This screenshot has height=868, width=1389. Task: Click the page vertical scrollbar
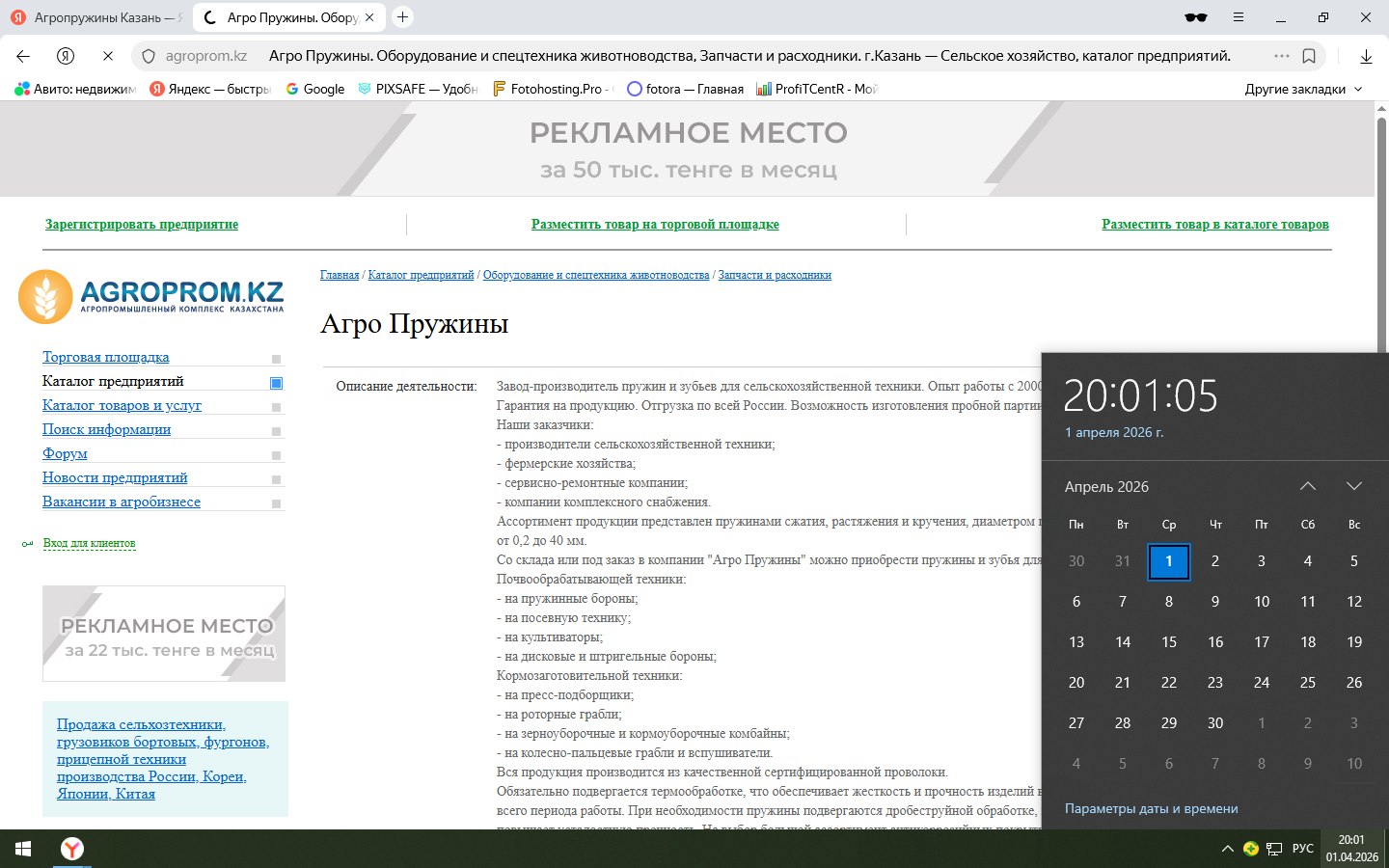1381,231
